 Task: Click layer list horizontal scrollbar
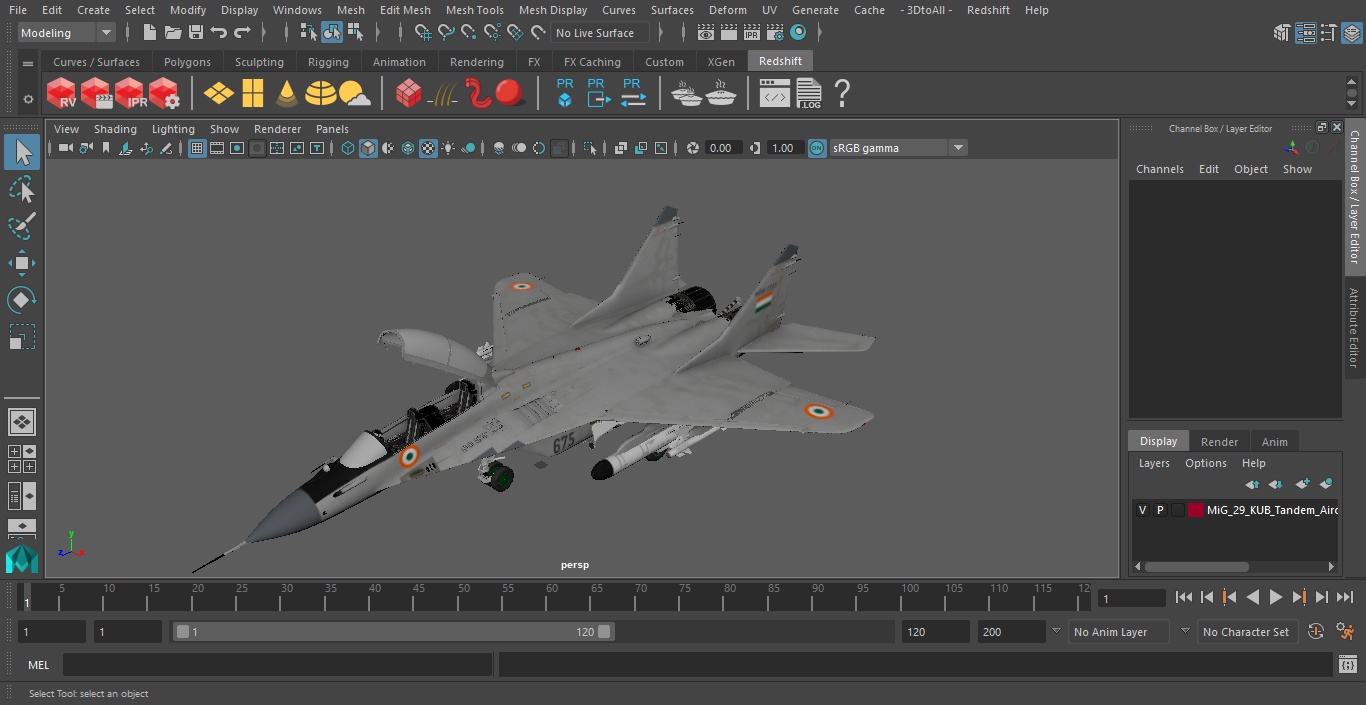click(1196, 566)
